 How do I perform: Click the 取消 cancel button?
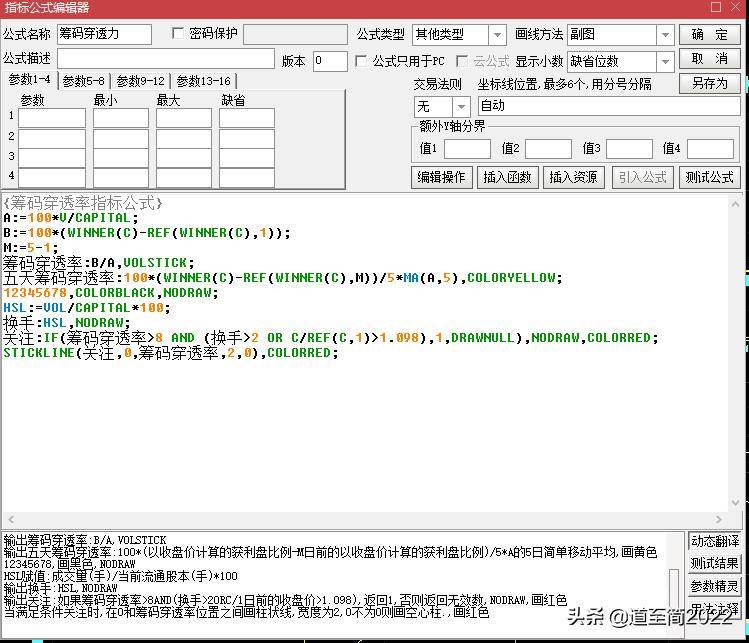(x=709, y=59)
